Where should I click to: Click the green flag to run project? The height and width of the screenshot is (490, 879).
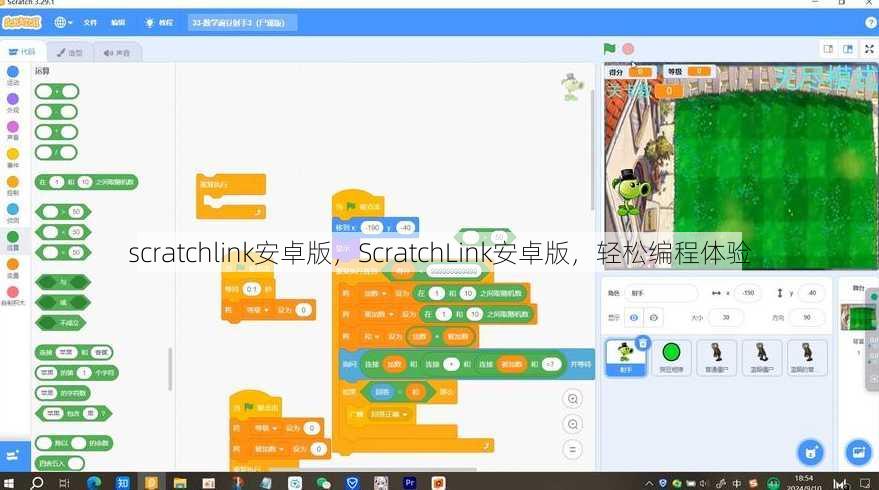tap(609, 49)
